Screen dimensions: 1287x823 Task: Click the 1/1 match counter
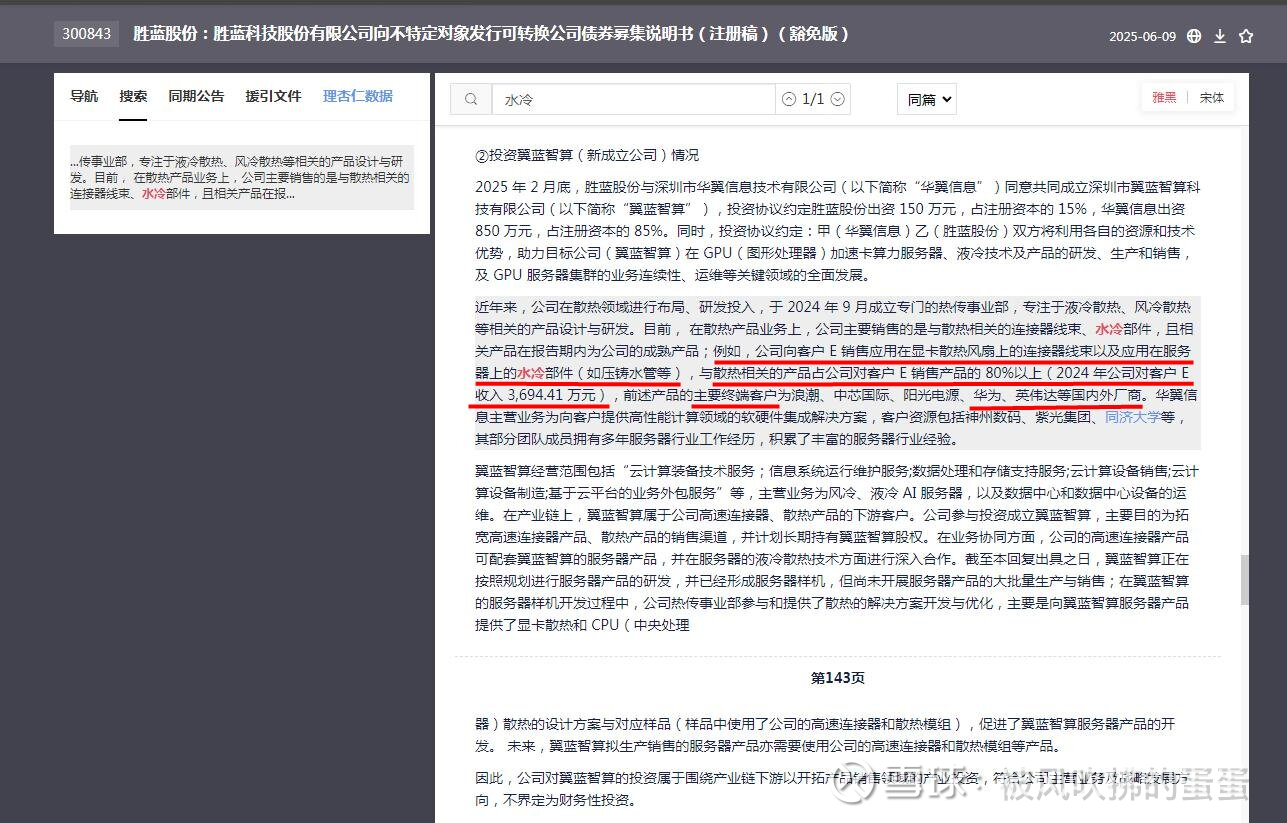tap(814, 99)
